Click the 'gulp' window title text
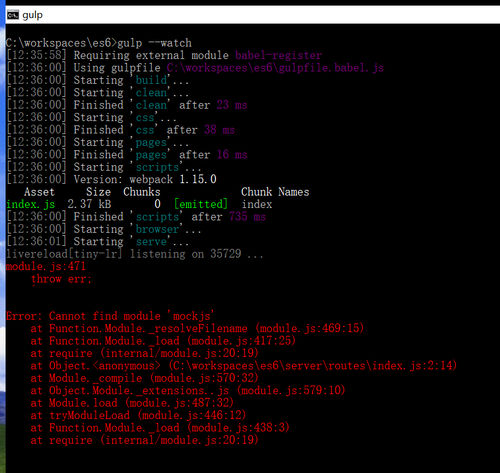This screenshot has width=500, height=473. 32,15
